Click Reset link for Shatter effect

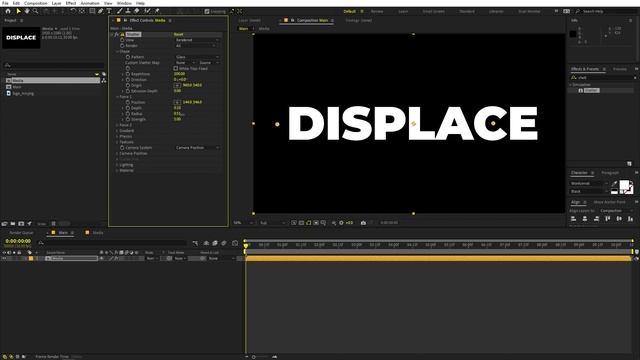[x=178, y=34]
